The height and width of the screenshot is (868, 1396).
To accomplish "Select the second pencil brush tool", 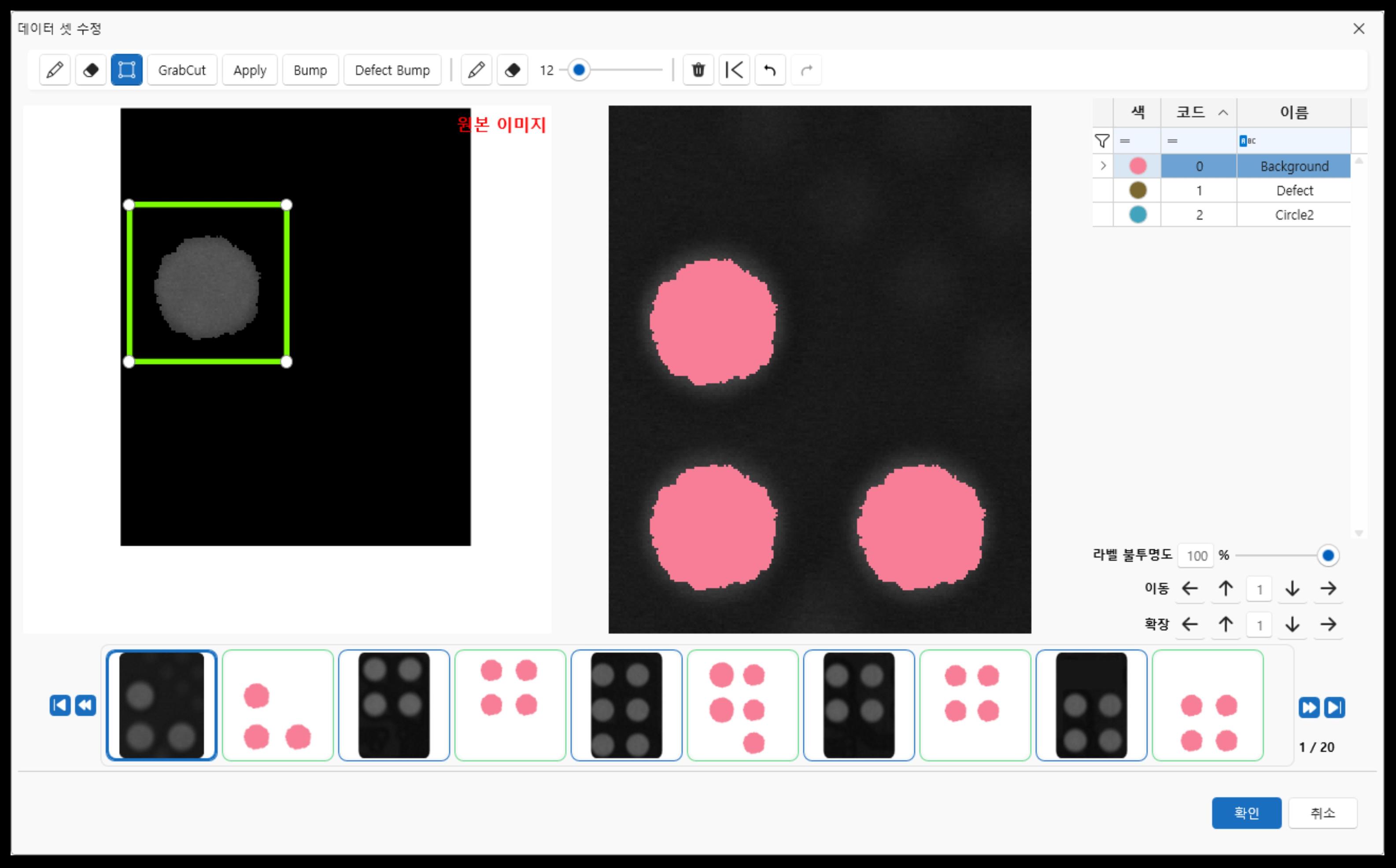I will [476, 70].
